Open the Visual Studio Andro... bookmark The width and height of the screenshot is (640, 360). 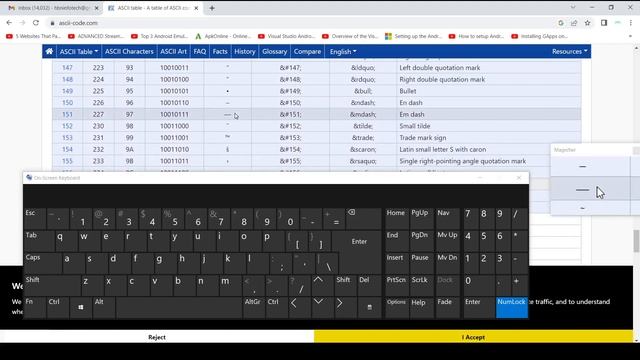287,36
